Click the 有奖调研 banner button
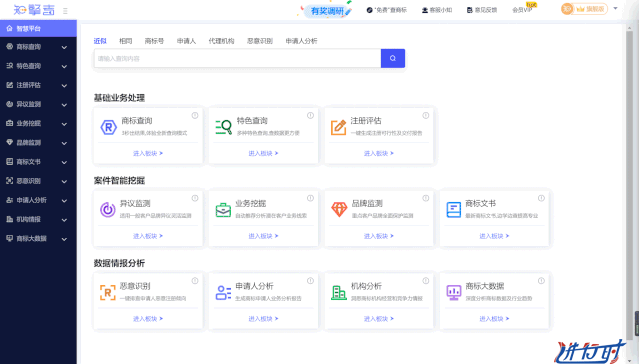639x364 pixels. coord(328,11)
